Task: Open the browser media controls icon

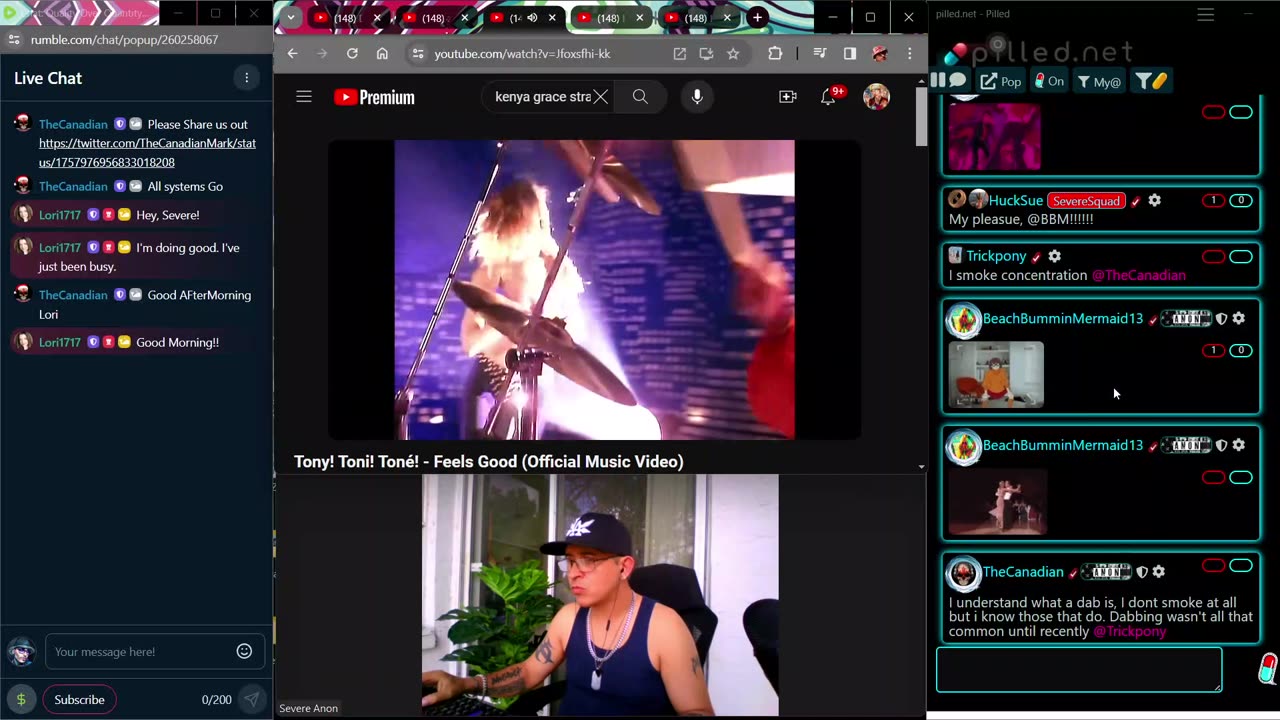Action: 820,53
